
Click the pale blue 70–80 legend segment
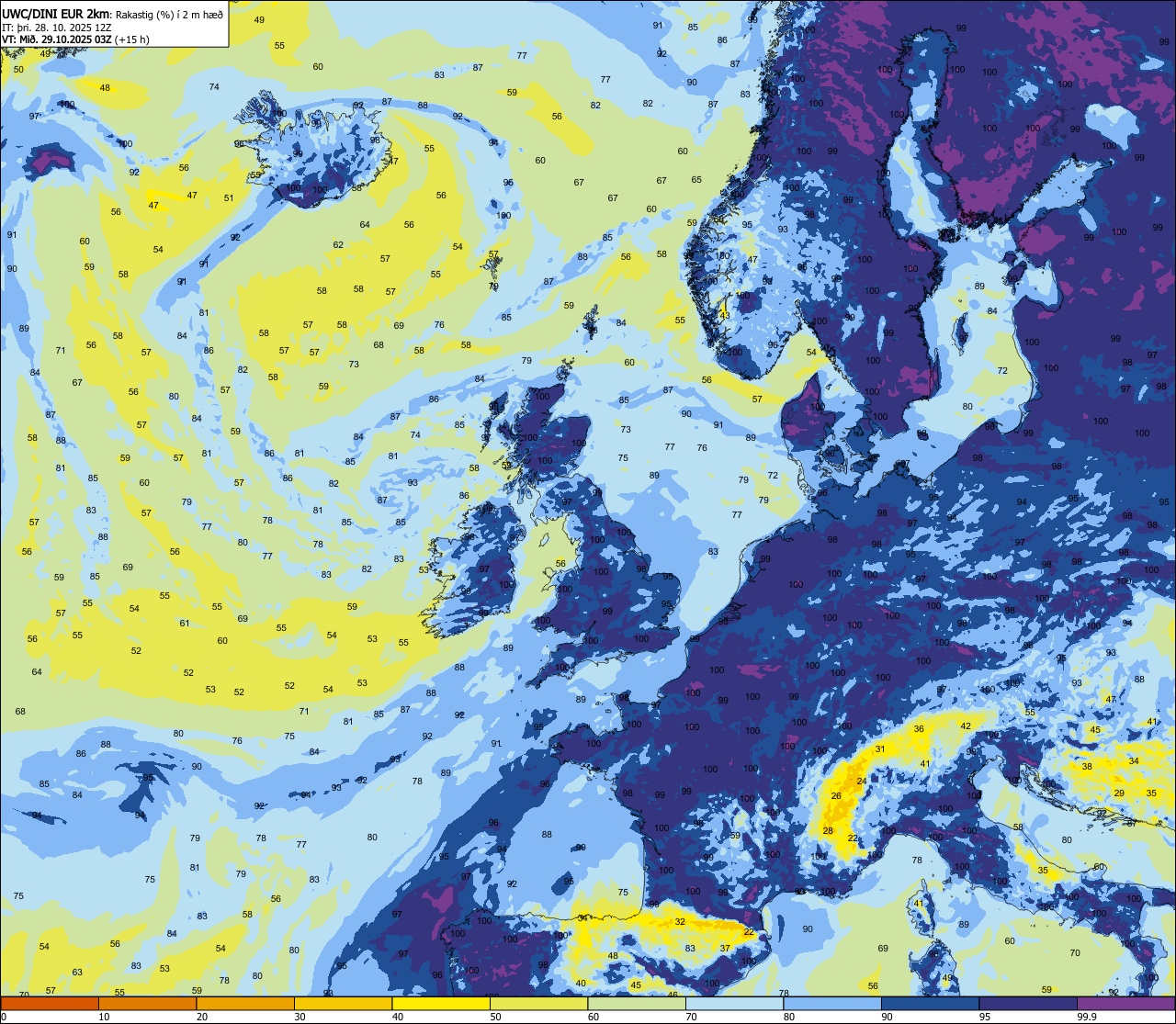coord(734,1003)
